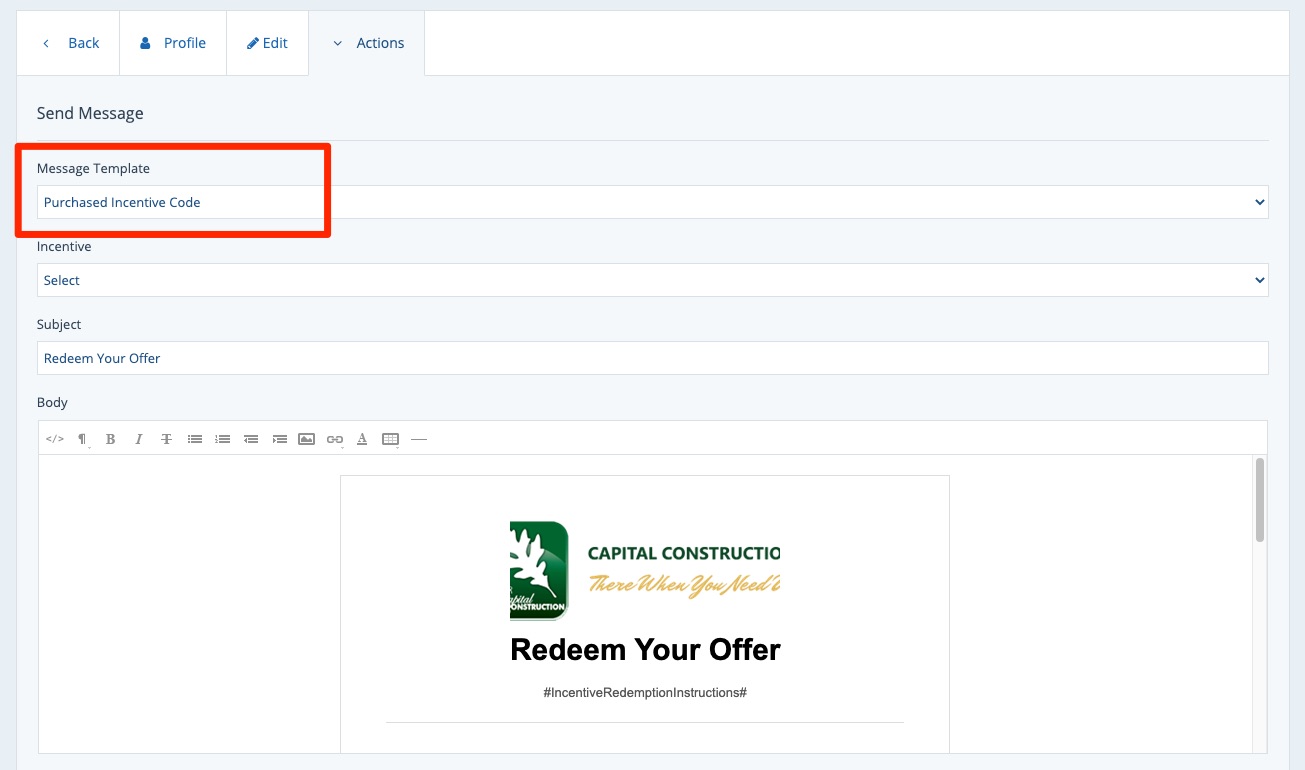The width and height of the screenshot is (1305, 770).
Task: Toggle HTML source code view
Action: click(x=55, y=439)
